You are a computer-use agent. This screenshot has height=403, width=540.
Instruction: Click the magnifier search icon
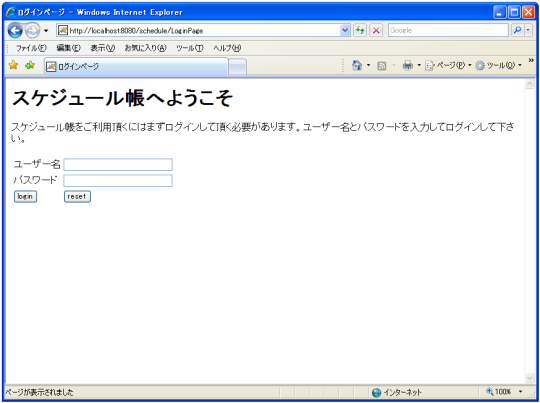click(x=517, y=30)
